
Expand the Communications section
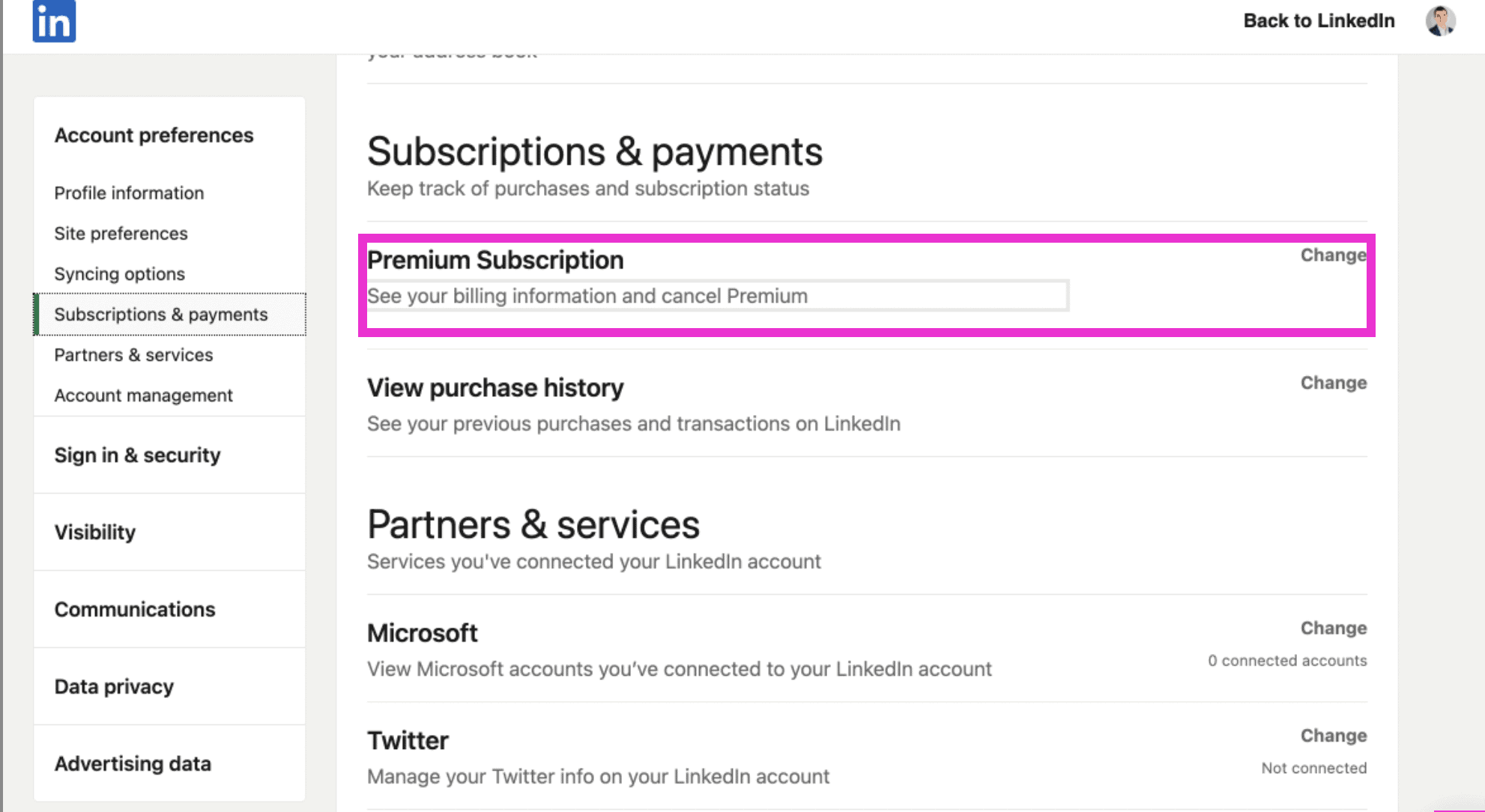pyautogui.click(x=134, y=610)
